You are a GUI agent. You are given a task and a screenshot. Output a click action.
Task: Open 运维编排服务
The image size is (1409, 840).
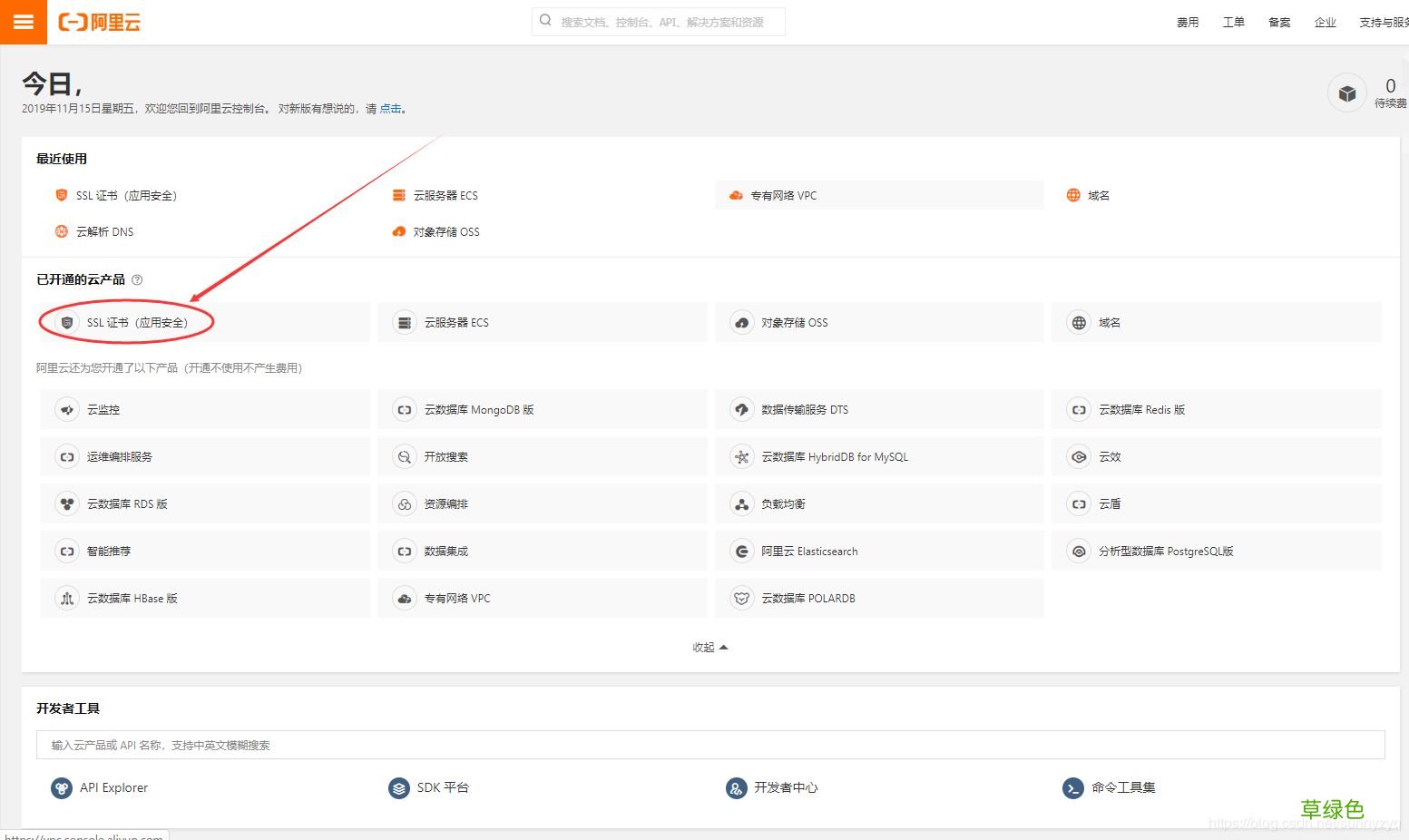205,456
